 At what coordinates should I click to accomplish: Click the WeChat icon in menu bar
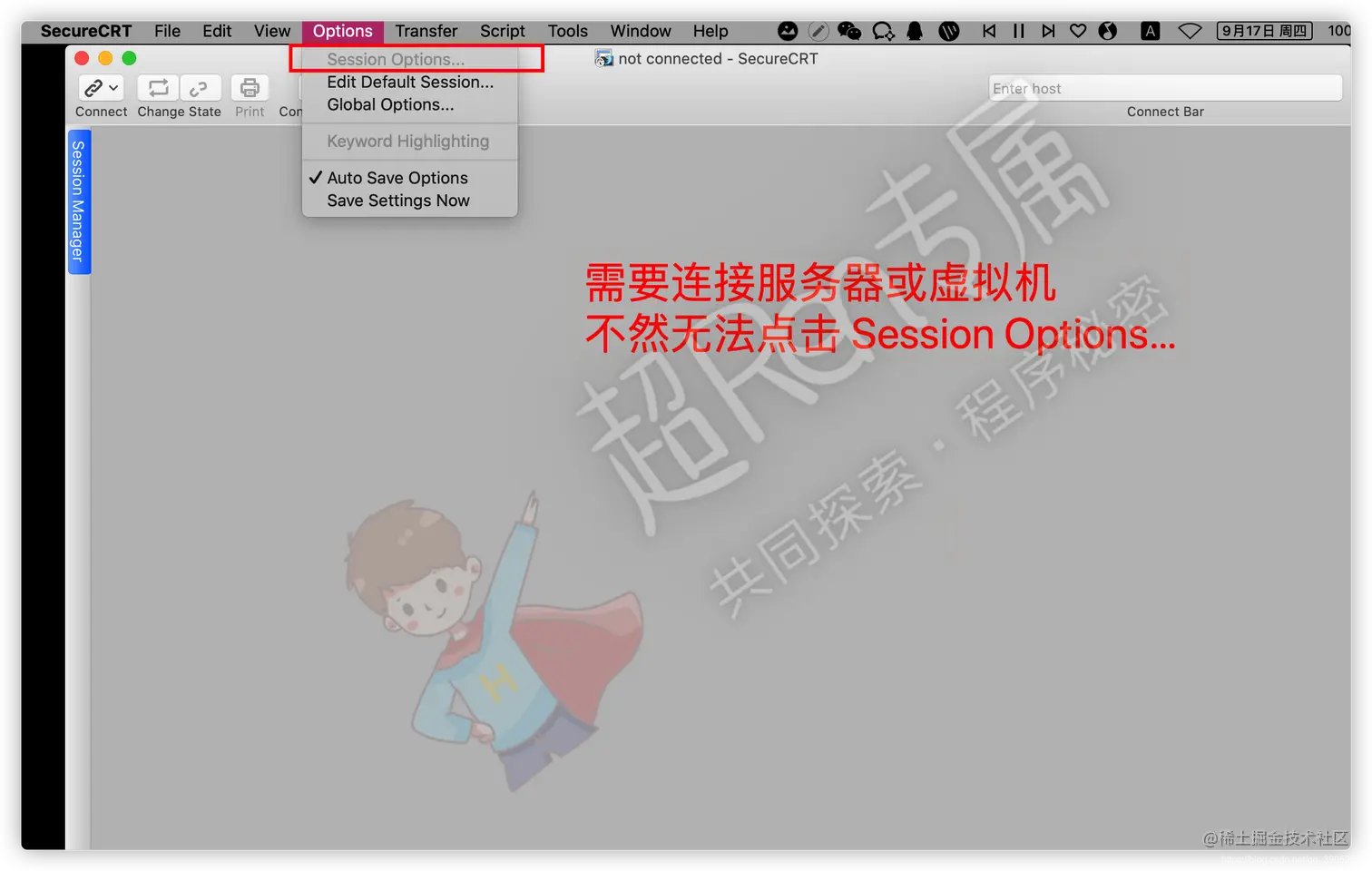(x=849, y=31)
